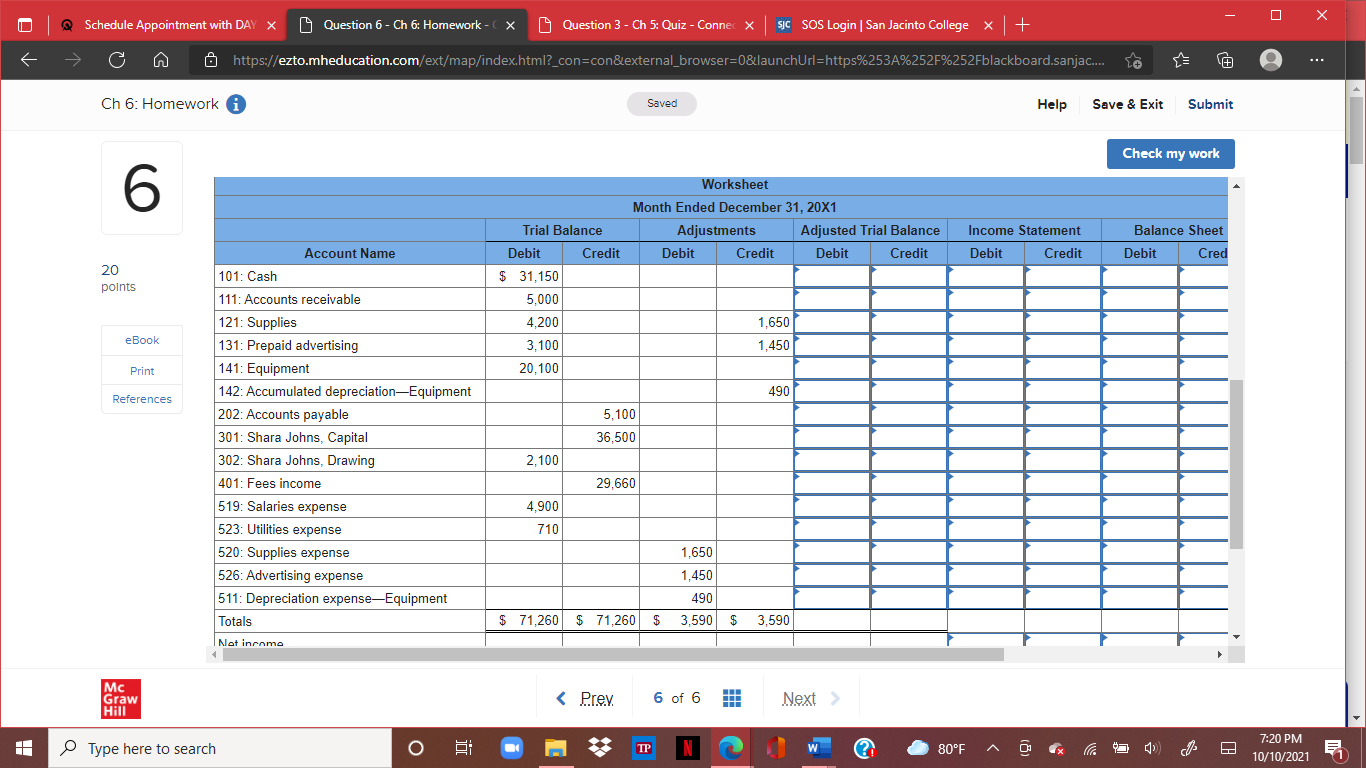Click the Cortana circle on the taskbar
Image resolution: width=1366 pixels, height=768 pixels.
point(417,748)
